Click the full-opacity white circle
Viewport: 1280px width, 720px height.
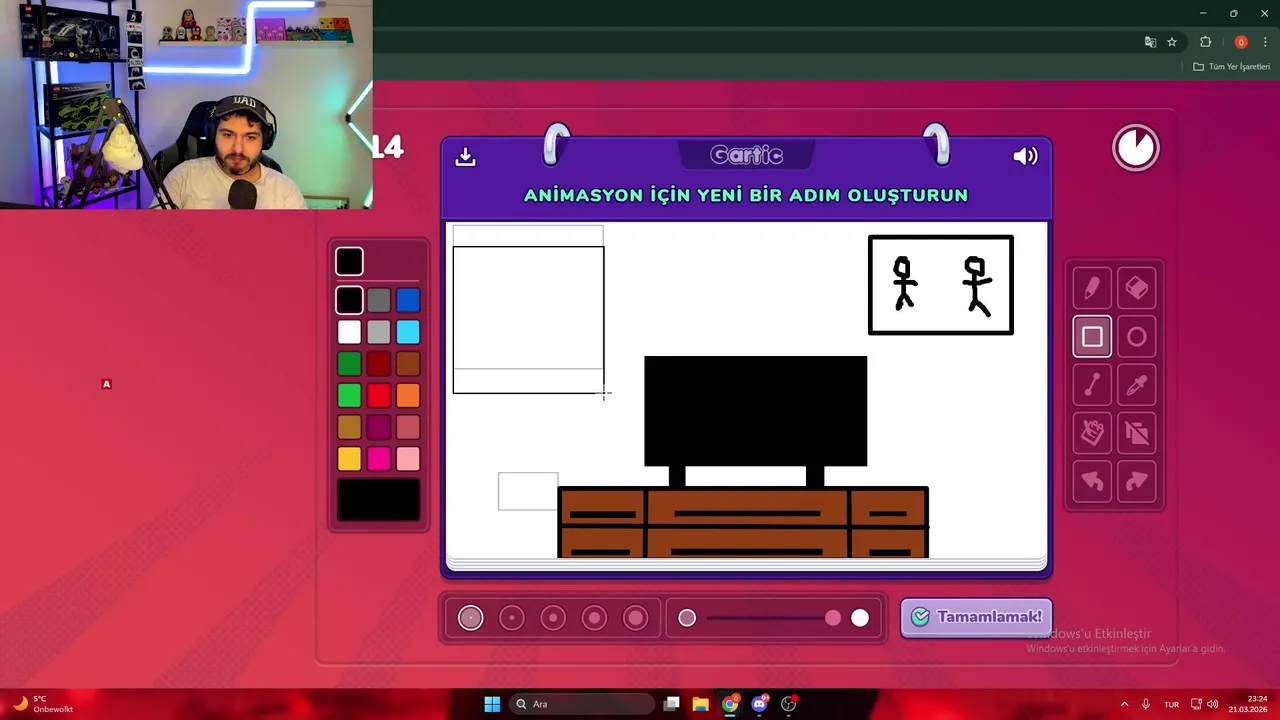point(860,618)
